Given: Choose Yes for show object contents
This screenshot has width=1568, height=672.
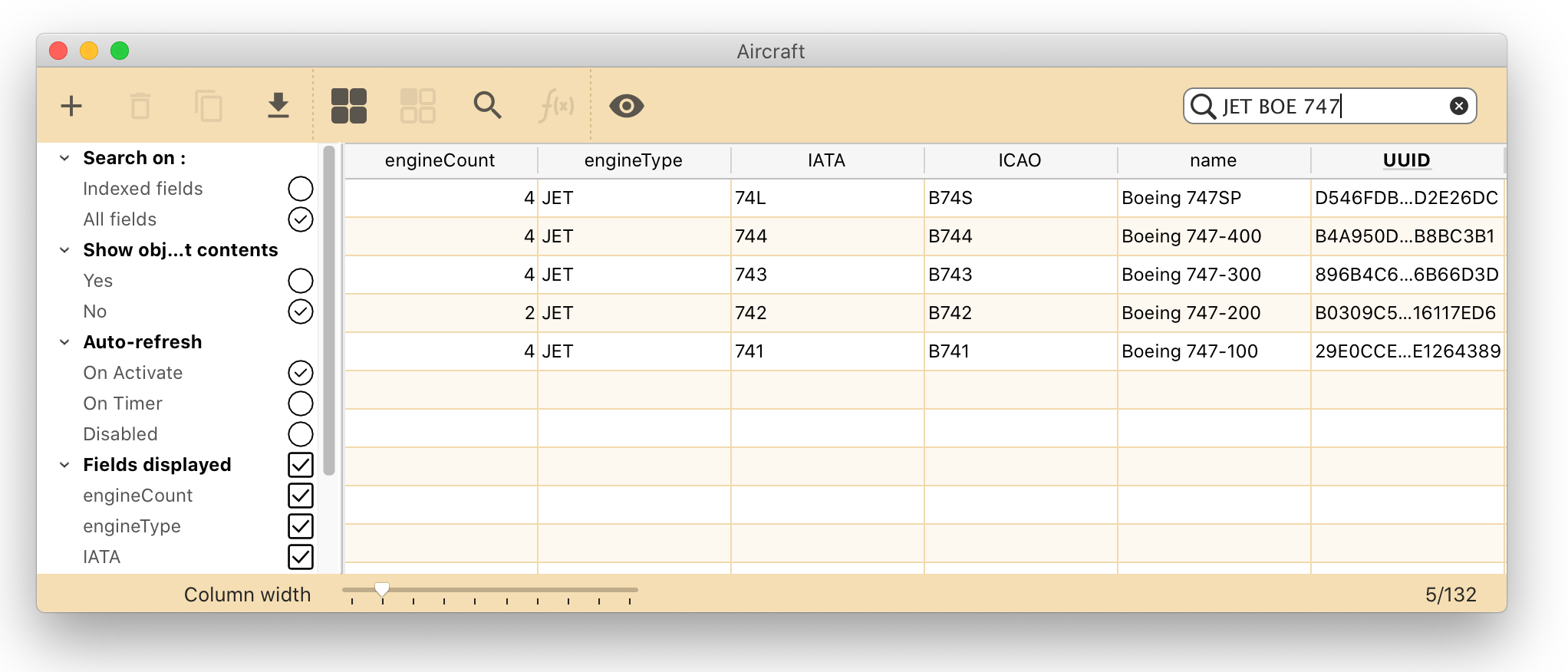Looking at the screenshot, I should (x=301, y=281).
